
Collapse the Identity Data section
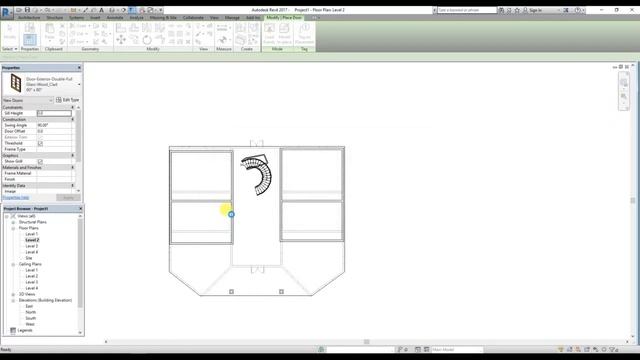pos(73,186)
